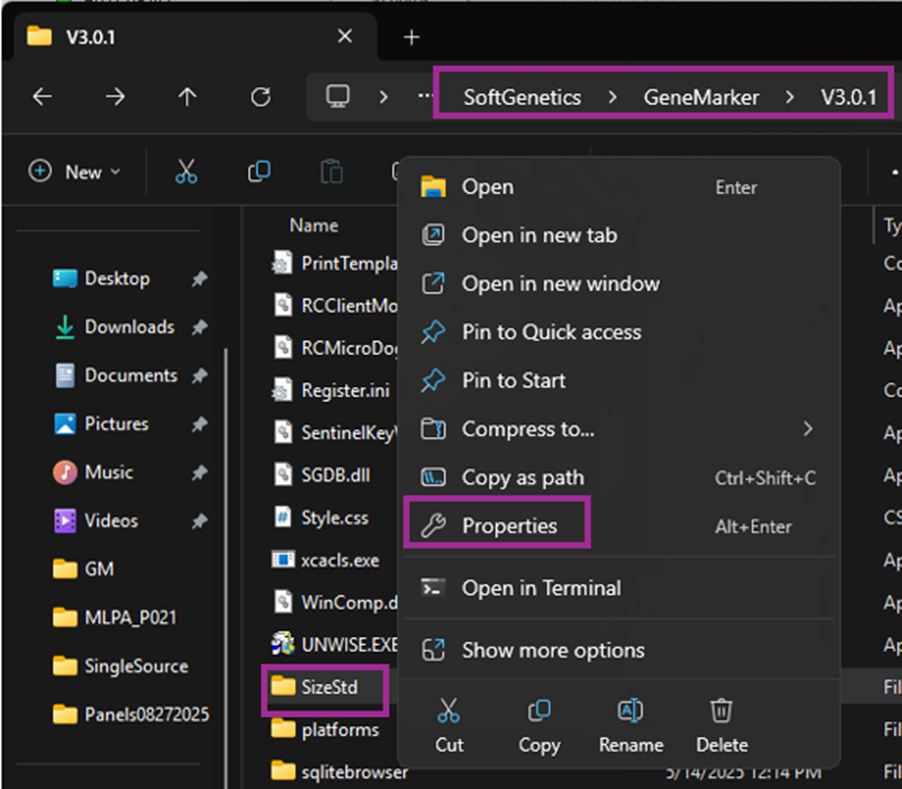The width and height of the screenshot is (902, 789).
Task: Click SoftGenetics in the address breadcrumb
Action: [521, 97]
